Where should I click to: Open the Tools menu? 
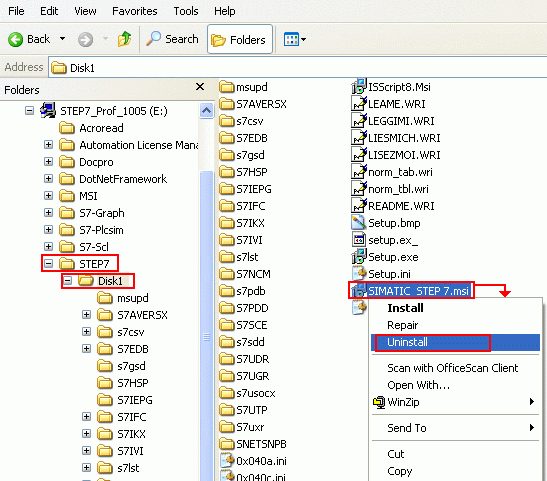[186, 11]
